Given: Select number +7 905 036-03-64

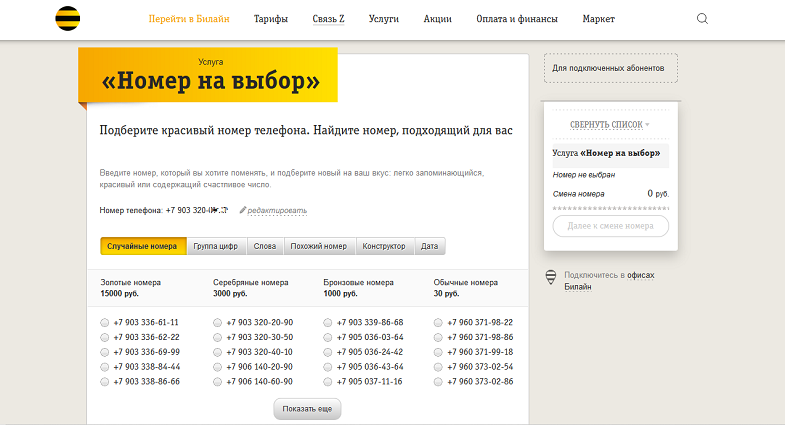Looking at the screenshot, I should [327, 337].
